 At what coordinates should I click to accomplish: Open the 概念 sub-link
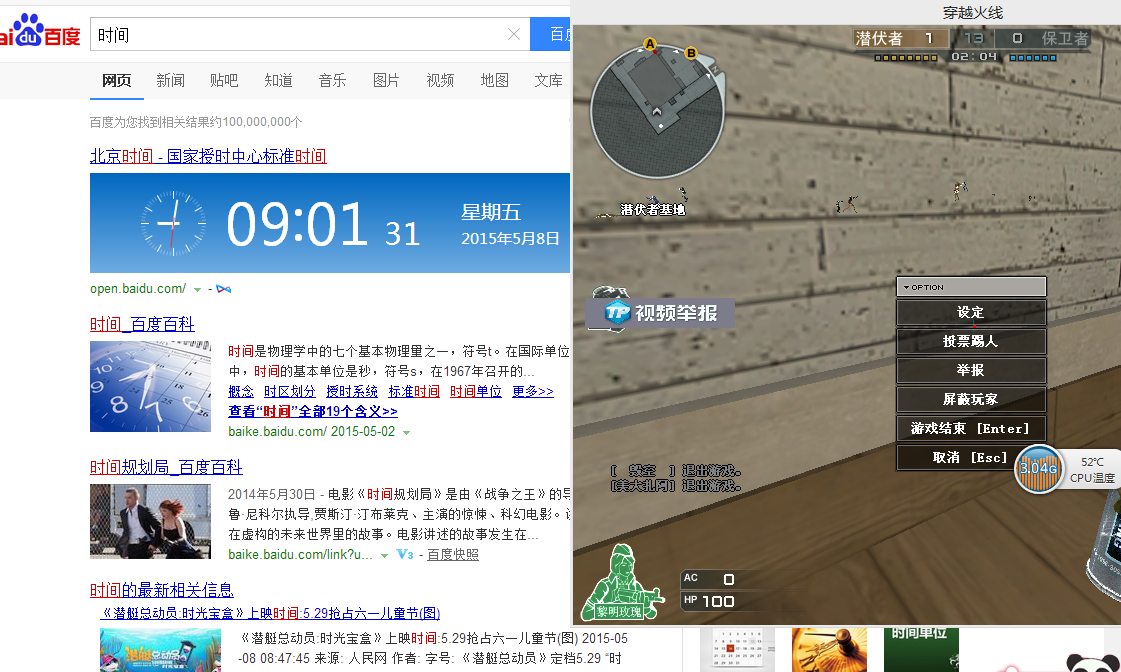coord(241,392)
